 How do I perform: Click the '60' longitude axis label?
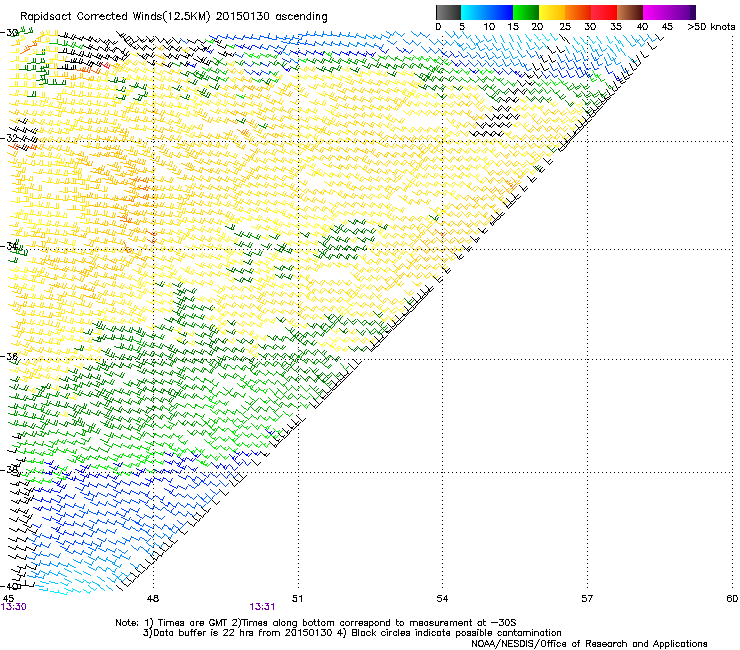click(x=732, y=599)
